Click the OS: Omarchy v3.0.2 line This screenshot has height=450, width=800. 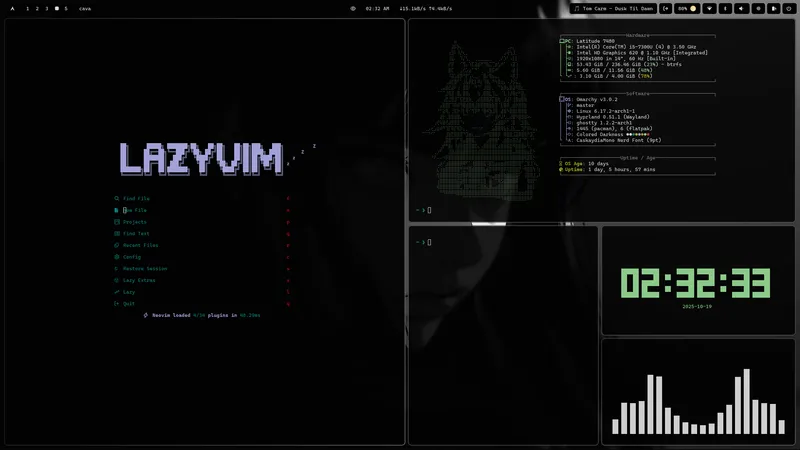[x=589, y=99]
